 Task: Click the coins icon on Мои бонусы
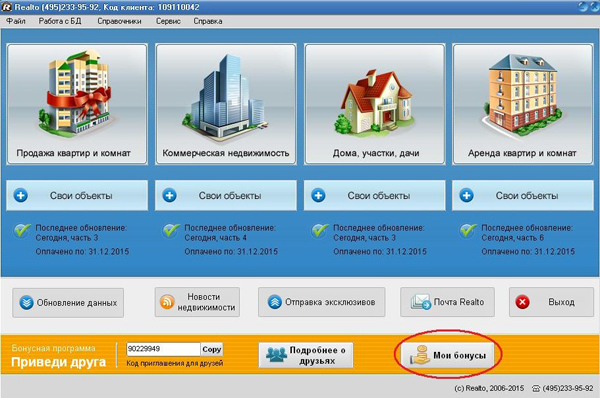[420, 355]
